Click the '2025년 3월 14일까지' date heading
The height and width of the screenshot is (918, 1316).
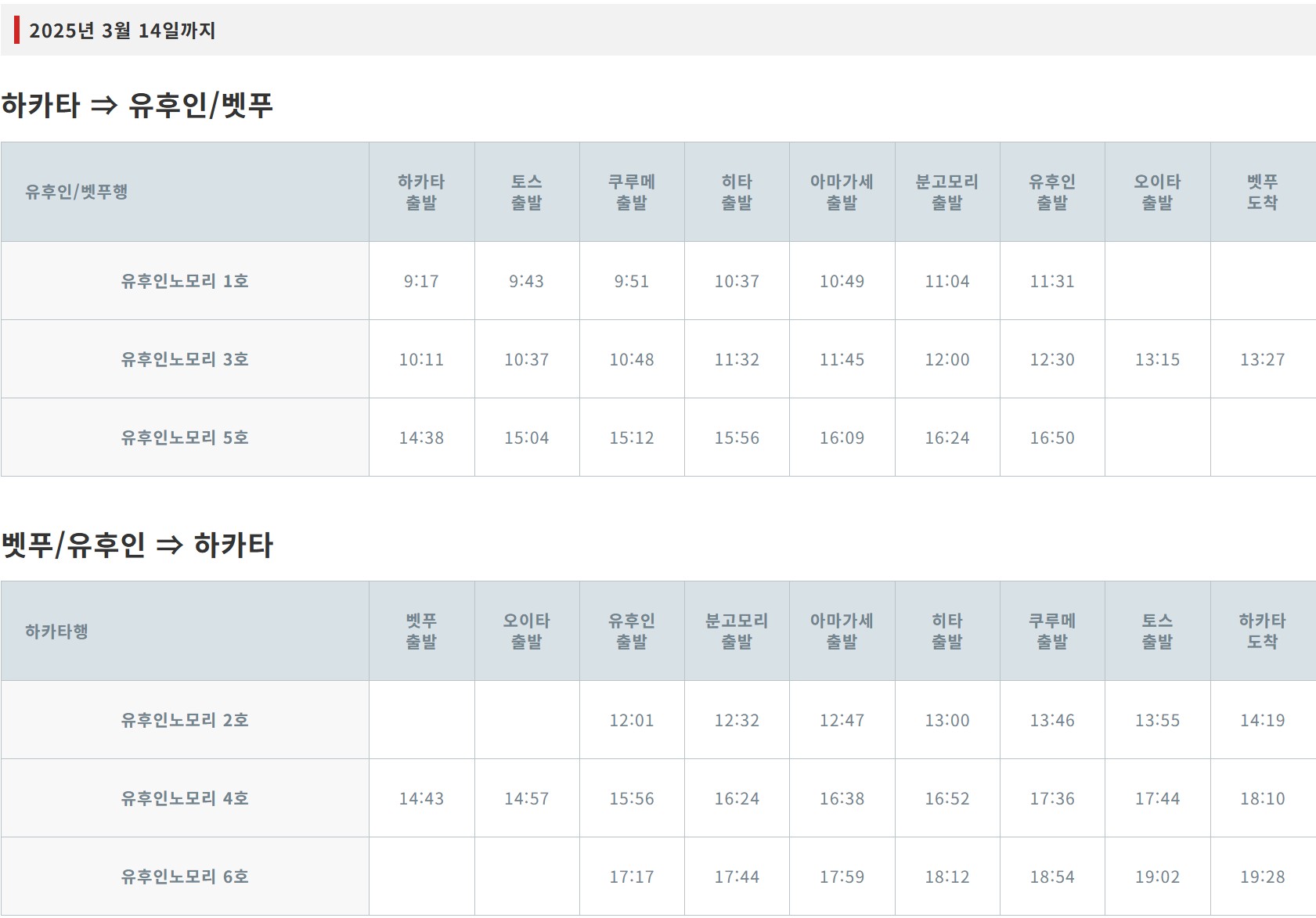121,31
